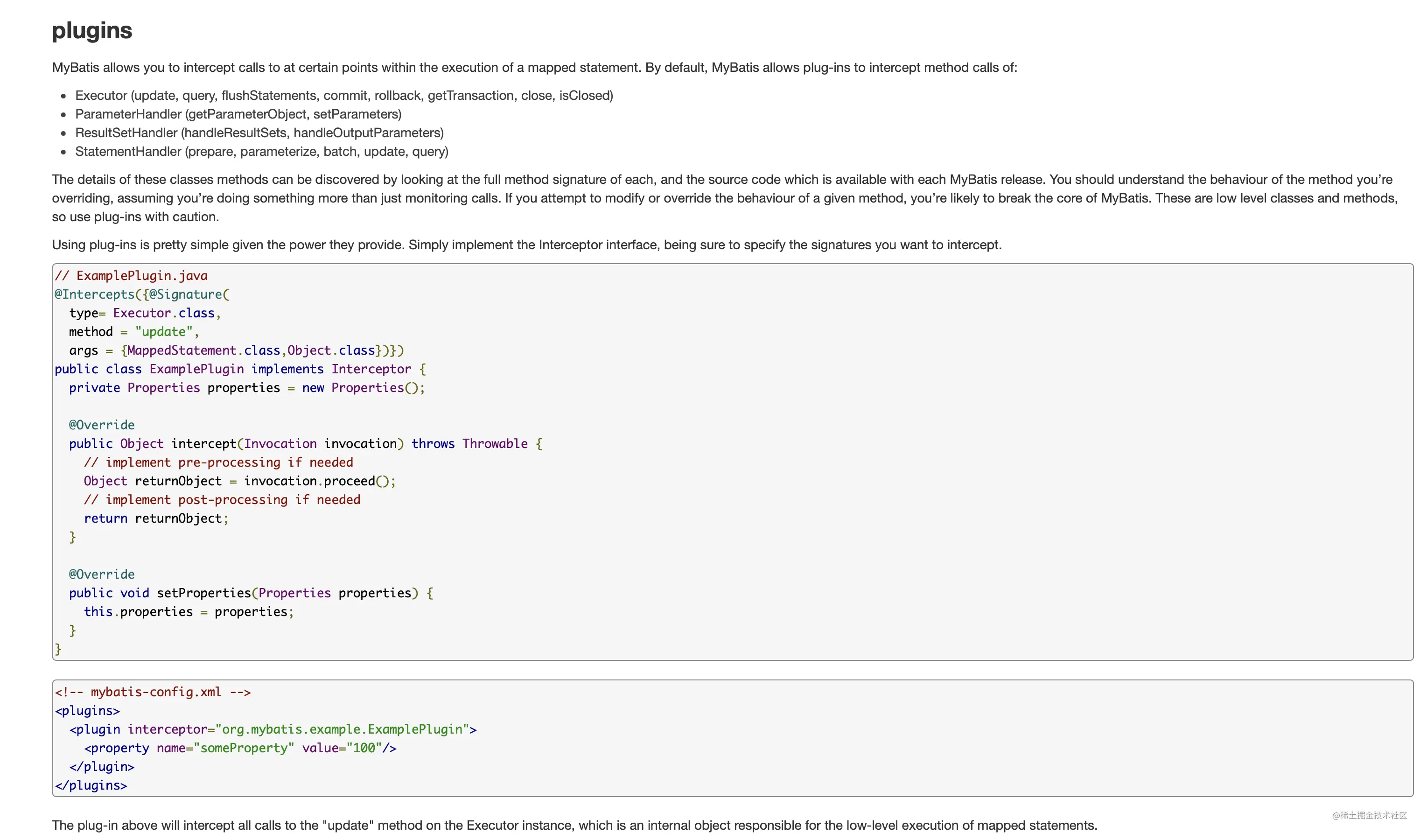1427x840 pixels.
Task: Click the "args = {MappedStatement.class,Object.class}" line
Action: coord(237,350)
